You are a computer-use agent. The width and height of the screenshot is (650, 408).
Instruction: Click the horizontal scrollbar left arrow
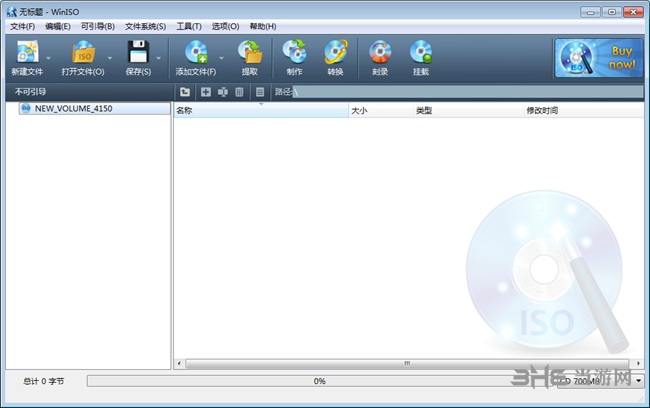coord(179,364)
